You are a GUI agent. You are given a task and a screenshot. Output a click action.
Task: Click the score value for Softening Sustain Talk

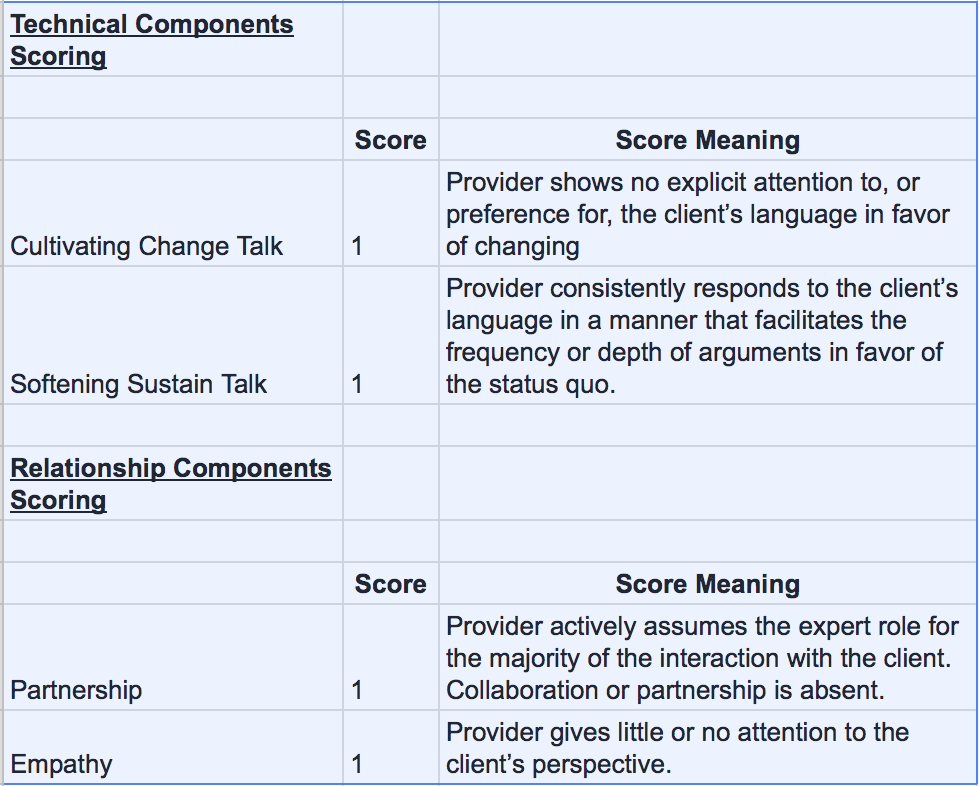tap(358, 384)
